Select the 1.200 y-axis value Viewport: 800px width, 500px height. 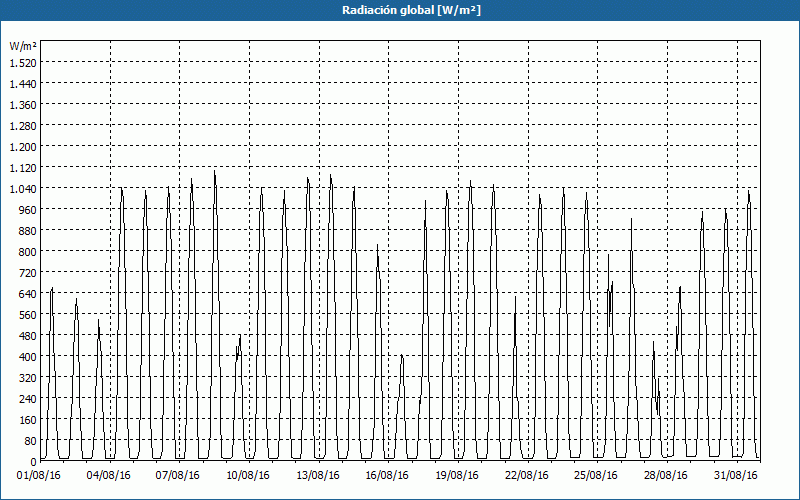[x=23, y=146]
